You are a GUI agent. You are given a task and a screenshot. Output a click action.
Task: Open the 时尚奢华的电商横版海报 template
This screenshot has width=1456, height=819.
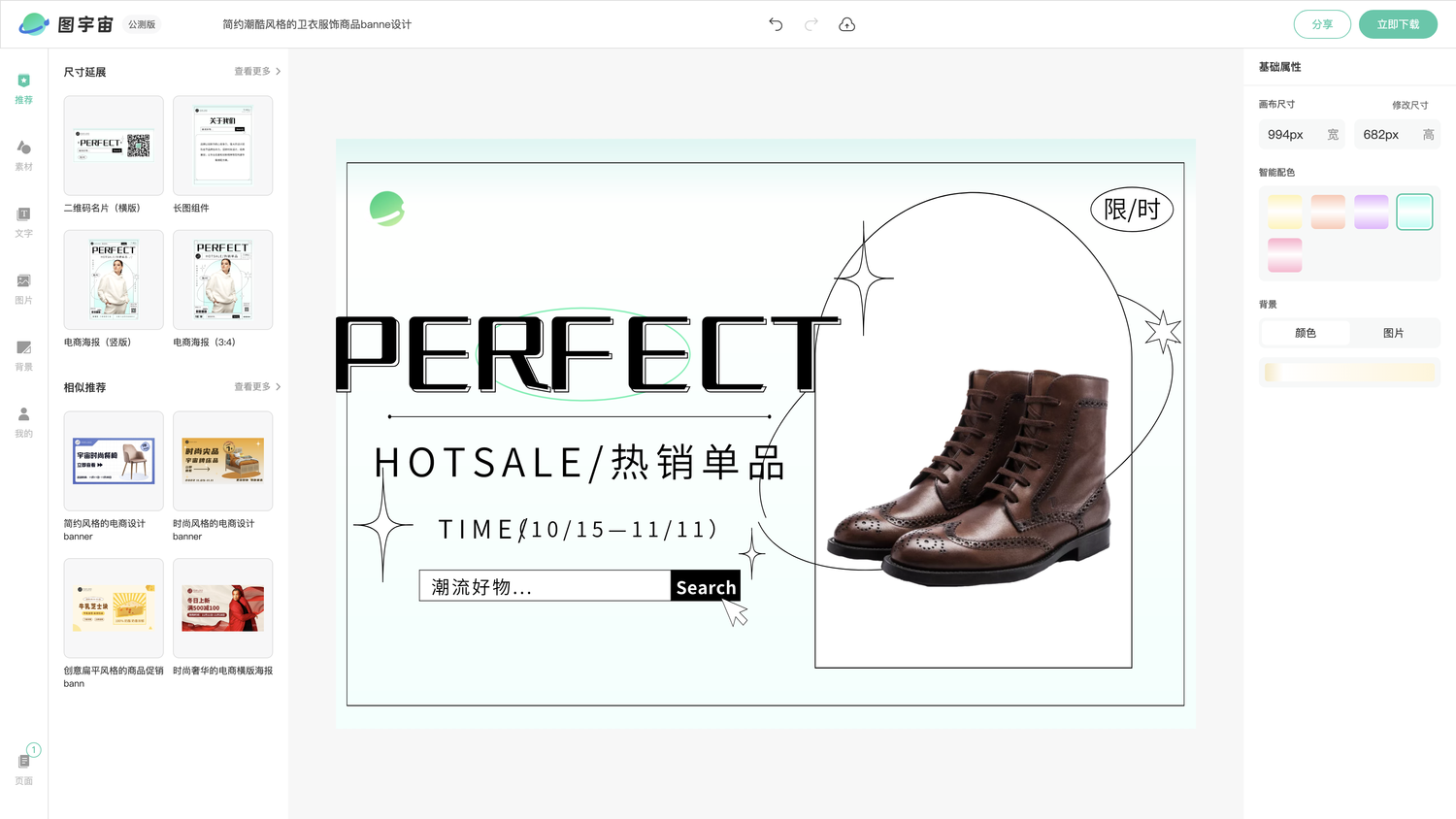[222, 608]
